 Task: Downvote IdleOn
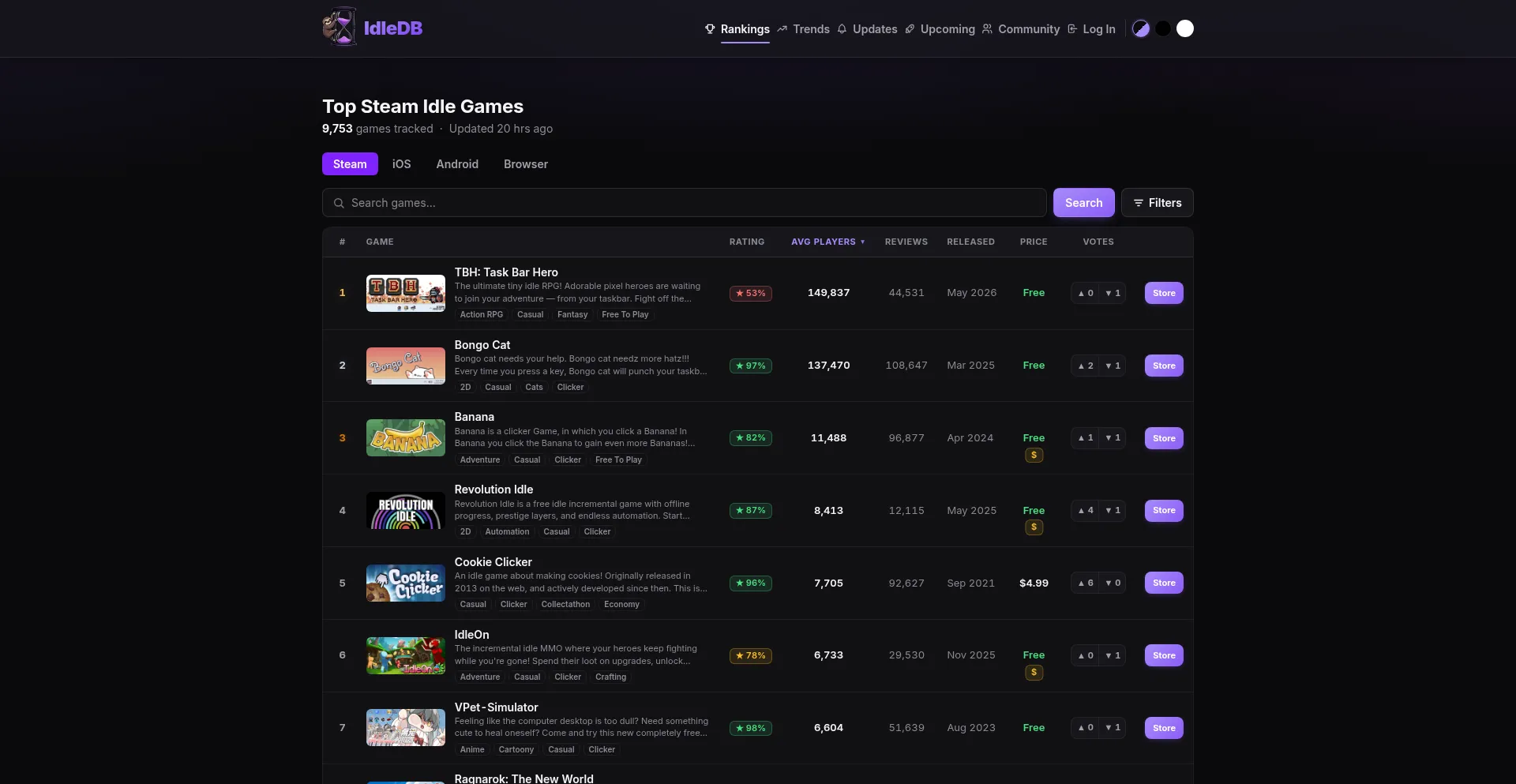point(1113,655)
